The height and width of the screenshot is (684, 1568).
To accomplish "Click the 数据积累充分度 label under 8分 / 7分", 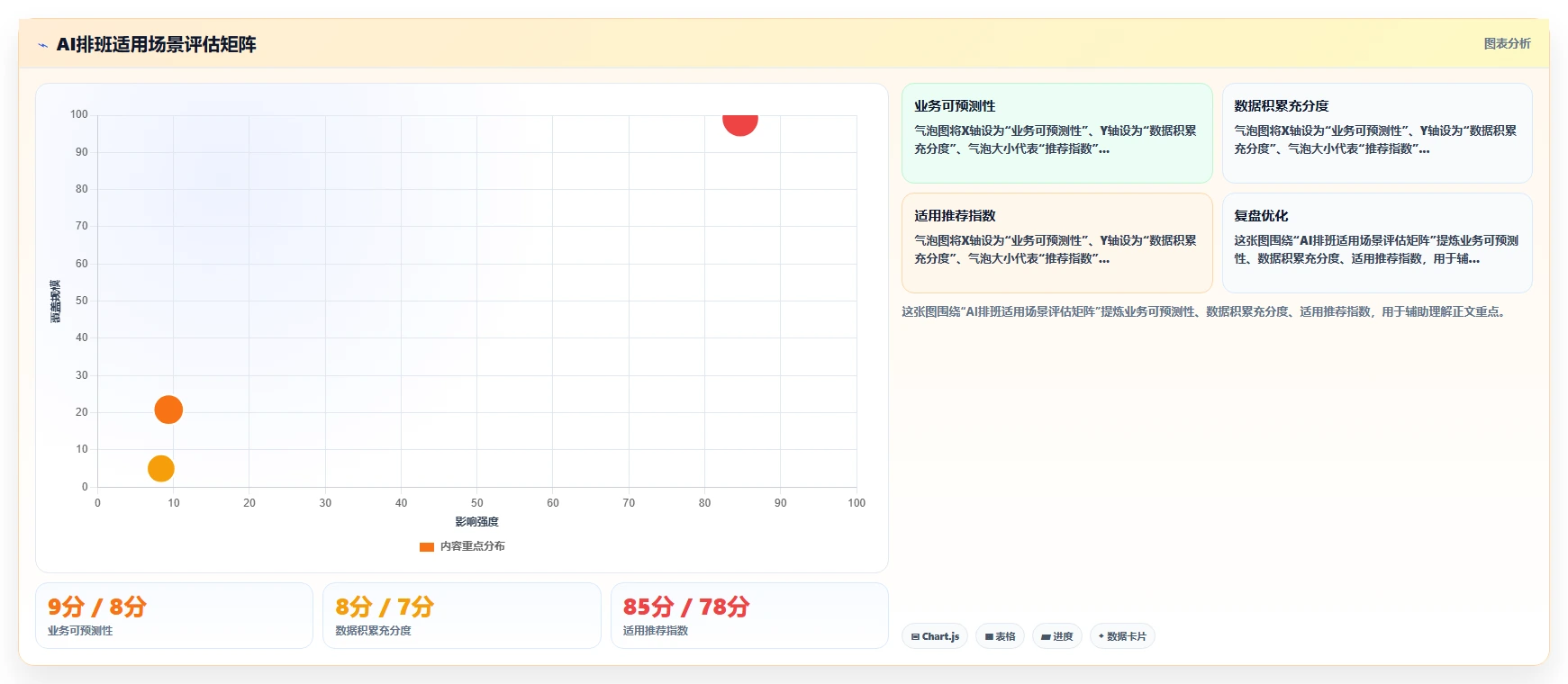I will point(373,631).
